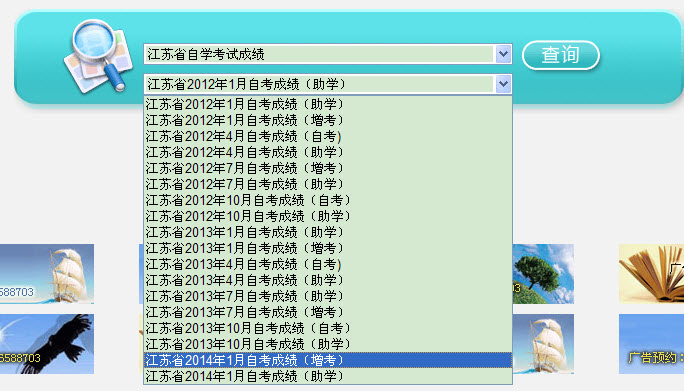Open the open book ad thumbnail
This screenshot has height=391, width=684.
click(651, 274)
